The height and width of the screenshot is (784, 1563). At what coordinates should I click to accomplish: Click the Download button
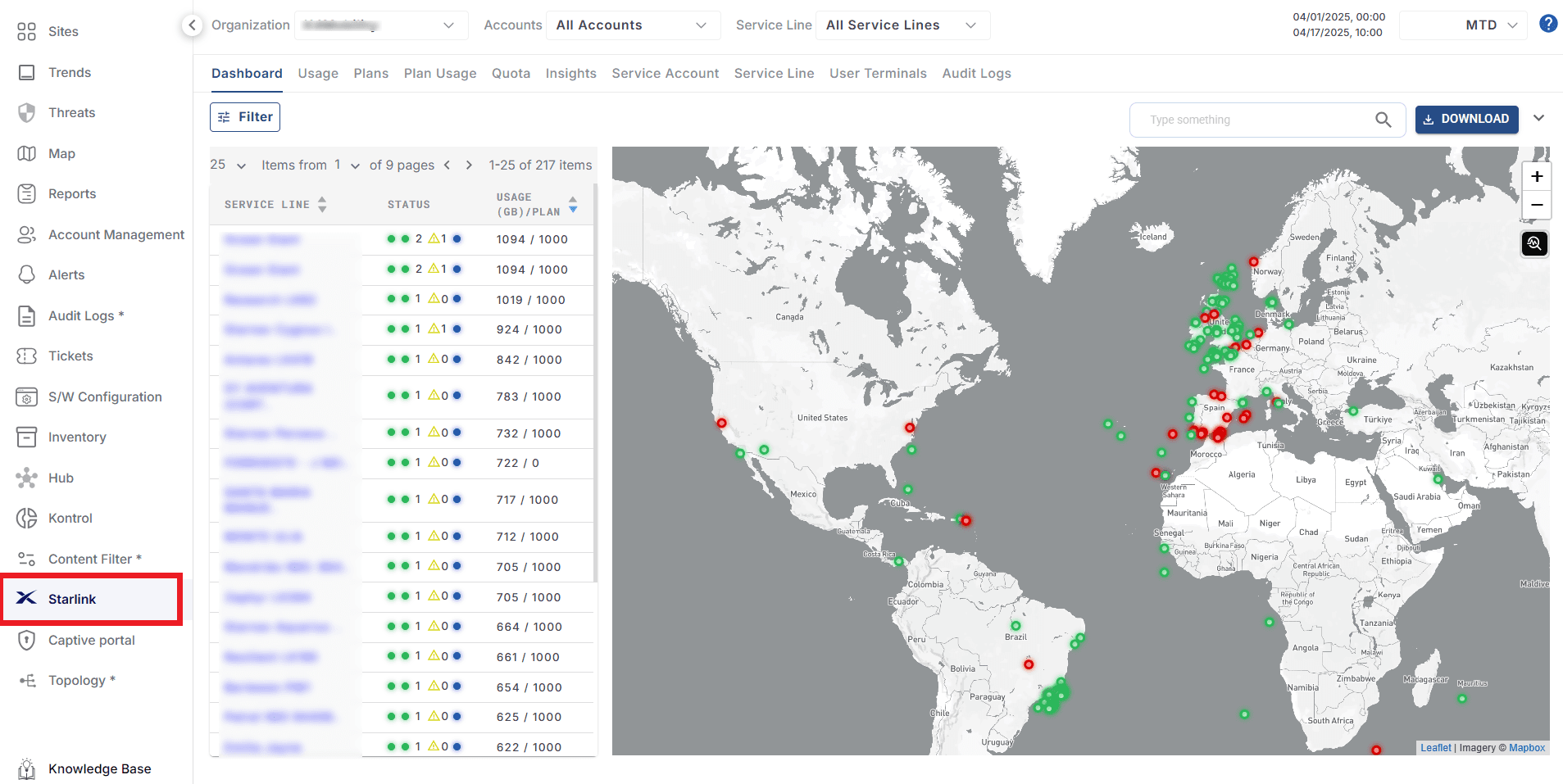(1466, 119)
